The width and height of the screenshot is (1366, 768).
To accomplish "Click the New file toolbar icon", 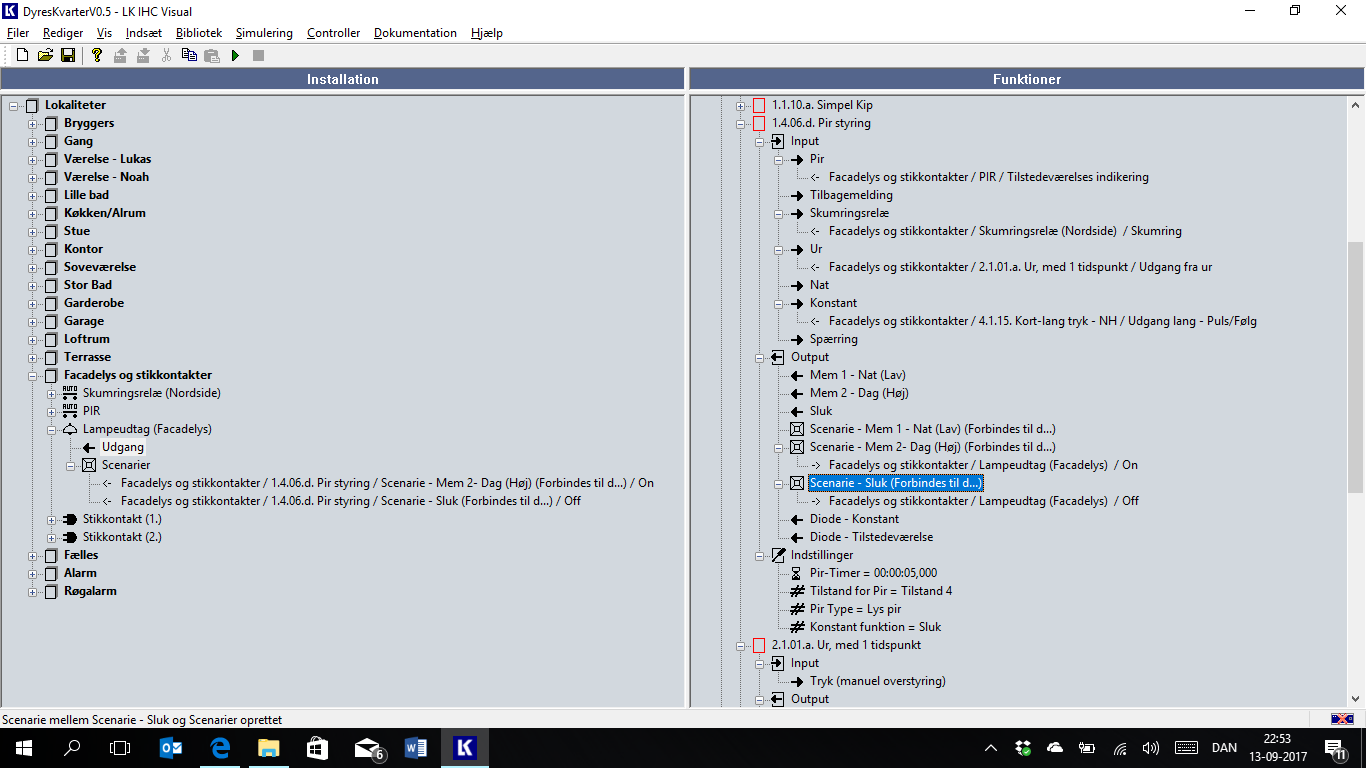I will point(22,55).
